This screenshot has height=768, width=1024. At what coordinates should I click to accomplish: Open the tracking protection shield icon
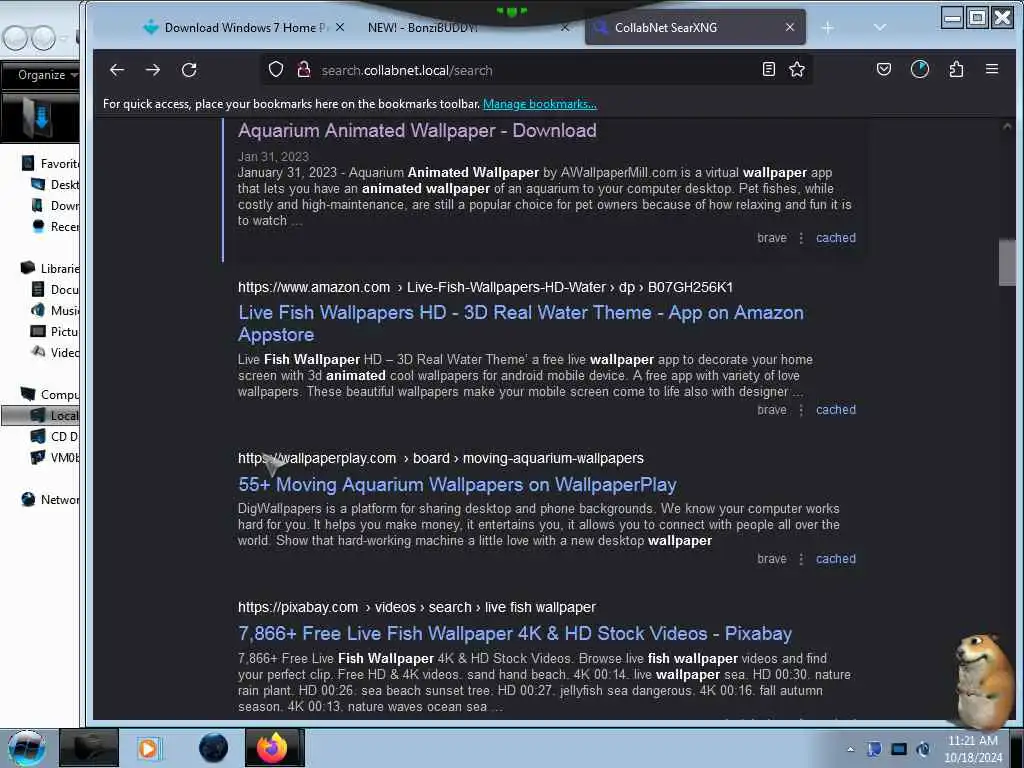point(276,69)
